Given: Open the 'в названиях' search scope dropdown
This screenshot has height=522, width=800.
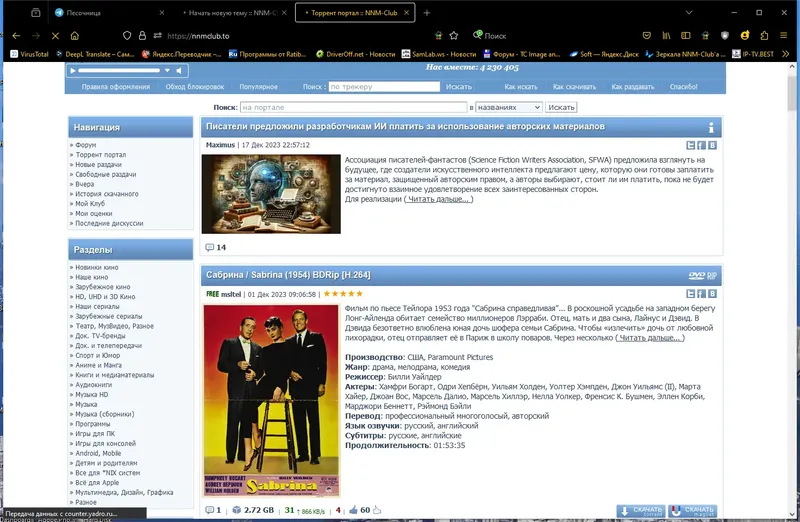Looking at the screenshot, I should (509, 107).
